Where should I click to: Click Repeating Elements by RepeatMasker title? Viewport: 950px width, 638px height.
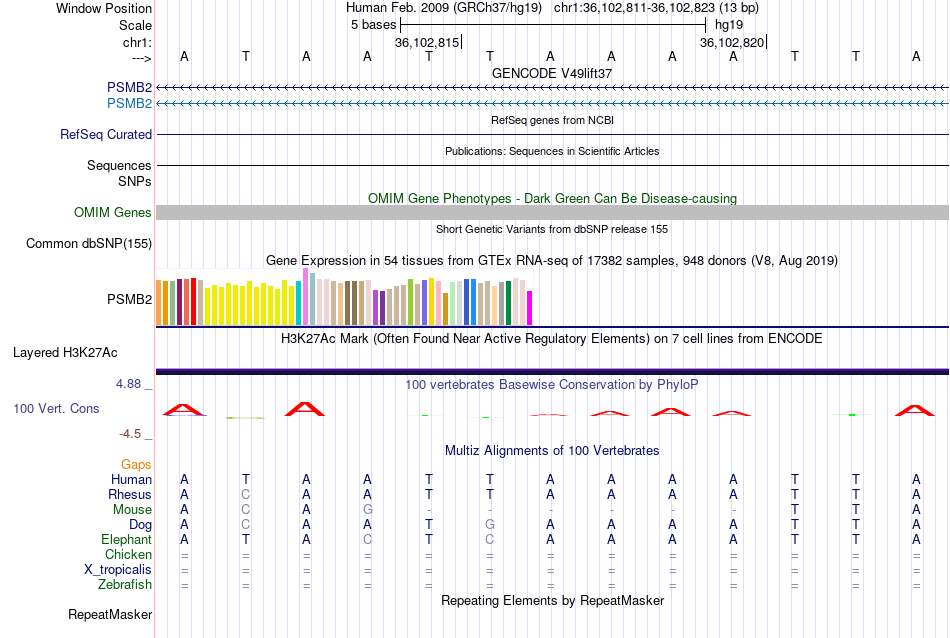click(x=552, y=600)
